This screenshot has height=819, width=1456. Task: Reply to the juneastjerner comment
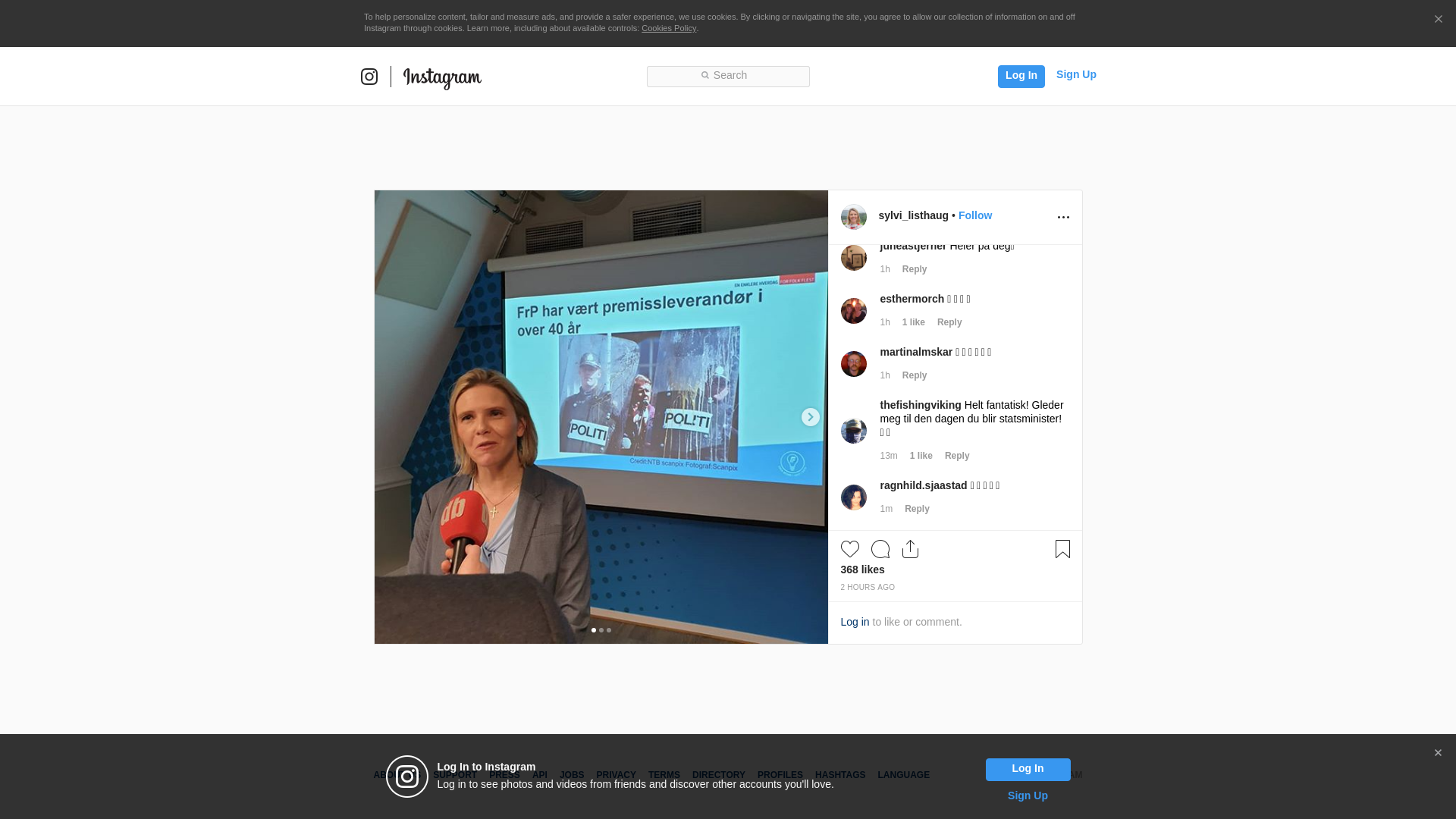[915, 269]
